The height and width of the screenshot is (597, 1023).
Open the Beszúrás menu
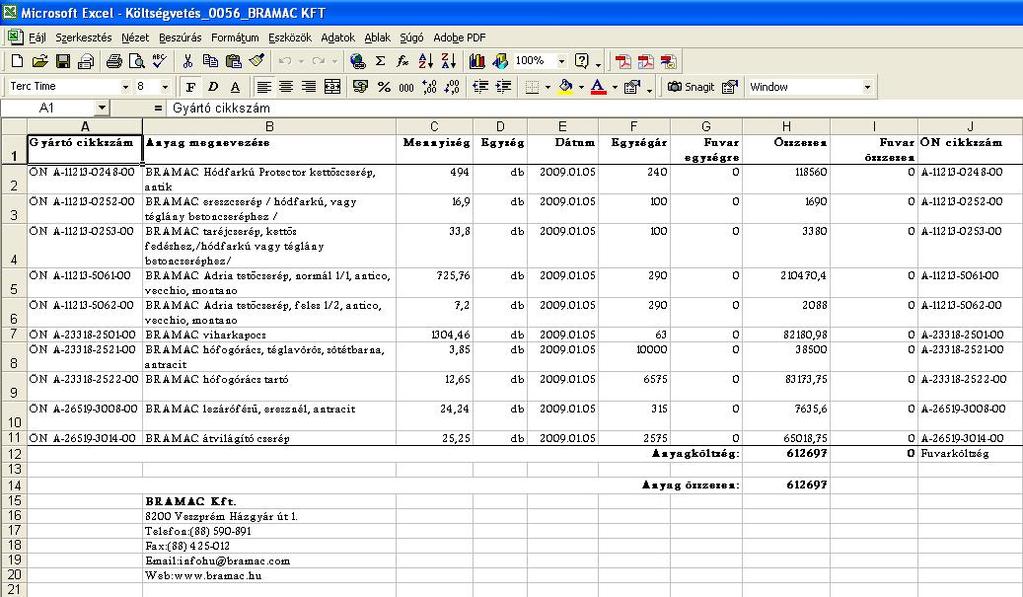click(180, 38)
